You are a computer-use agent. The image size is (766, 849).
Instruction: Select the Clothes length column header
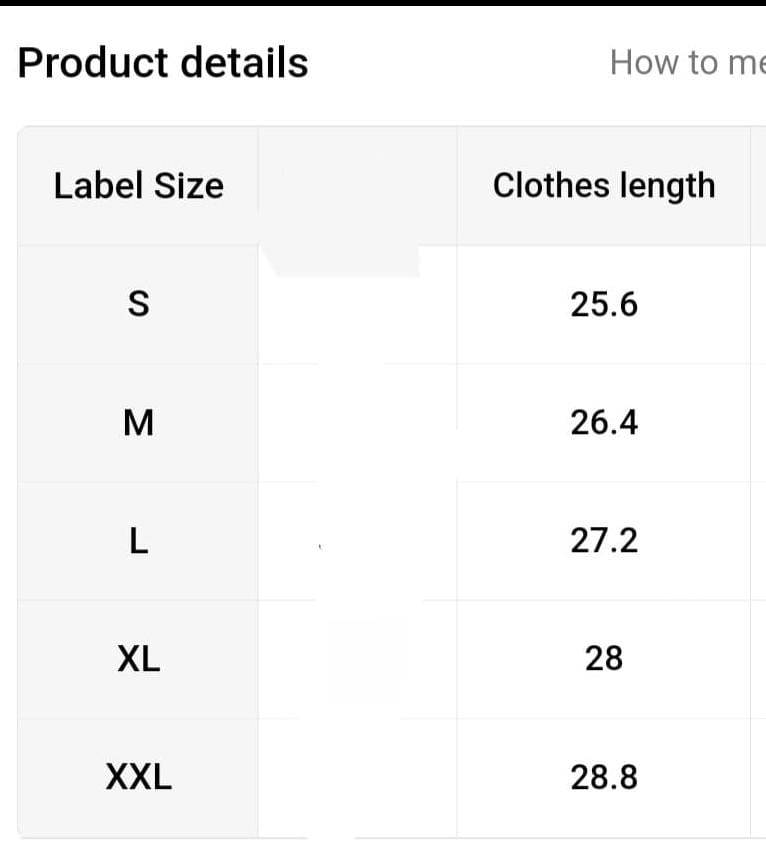[x=604, y=186]
